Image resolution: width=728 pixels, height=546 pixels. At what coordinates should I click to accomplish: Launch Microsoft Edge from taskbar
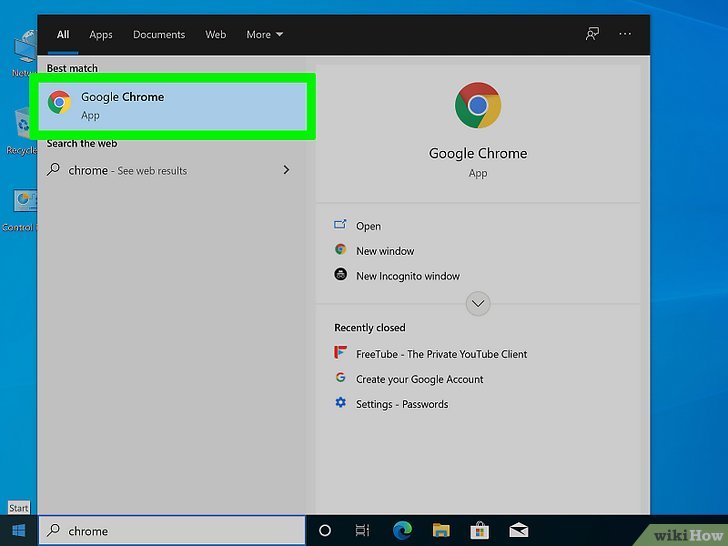point(402,531)
